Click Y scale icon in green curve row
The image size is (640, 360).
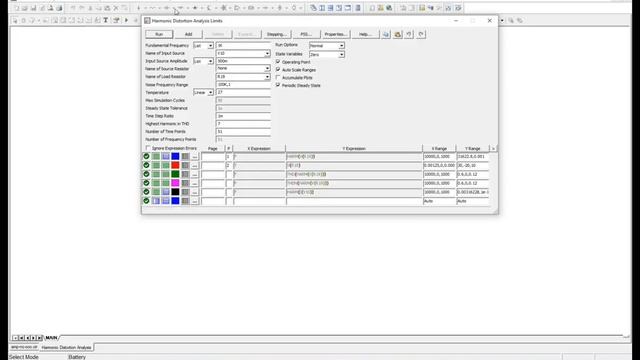click(x=166, y=174)
